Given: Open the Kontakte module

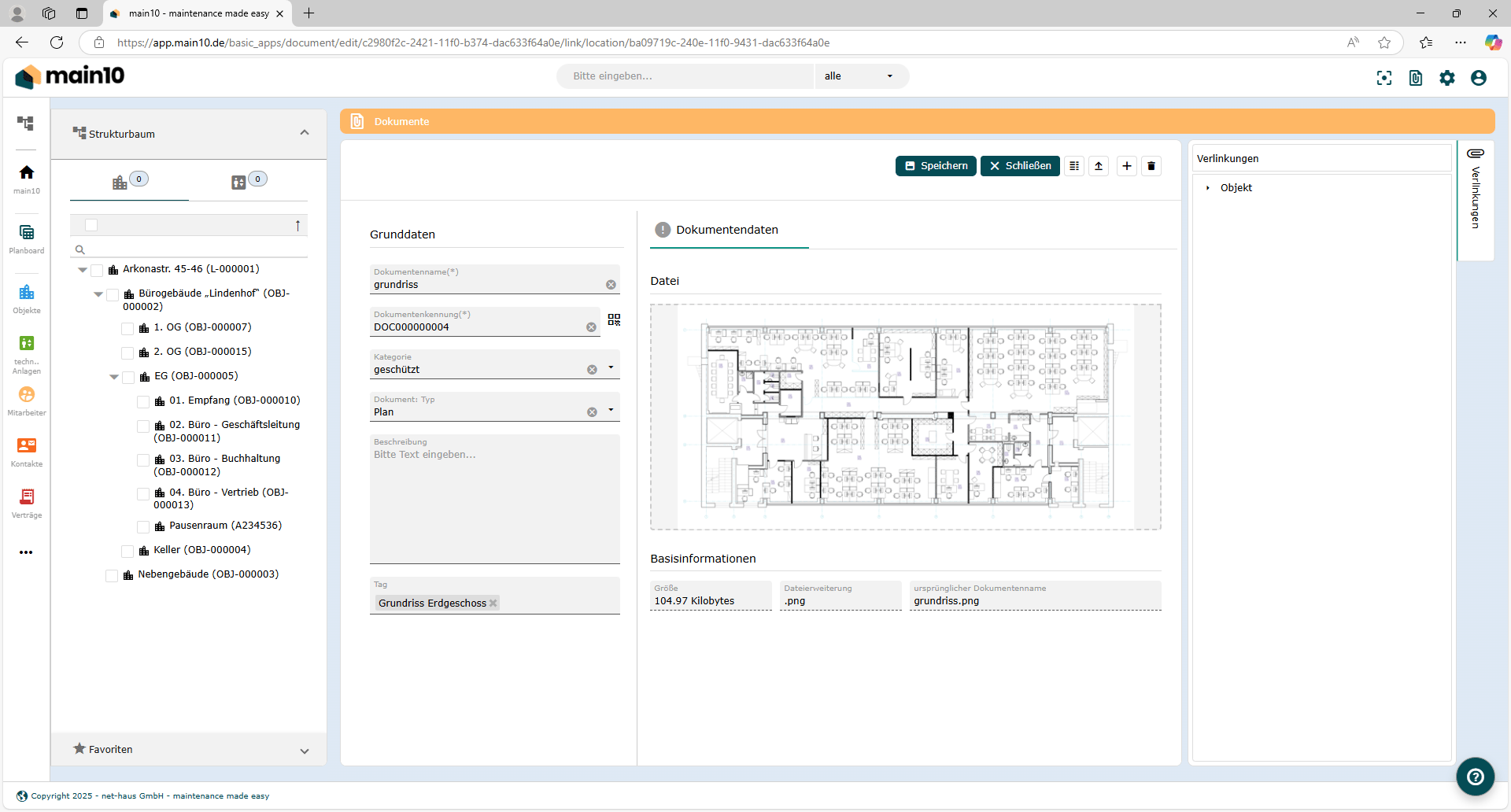Looking at the screenshot, I should point(26,452).
